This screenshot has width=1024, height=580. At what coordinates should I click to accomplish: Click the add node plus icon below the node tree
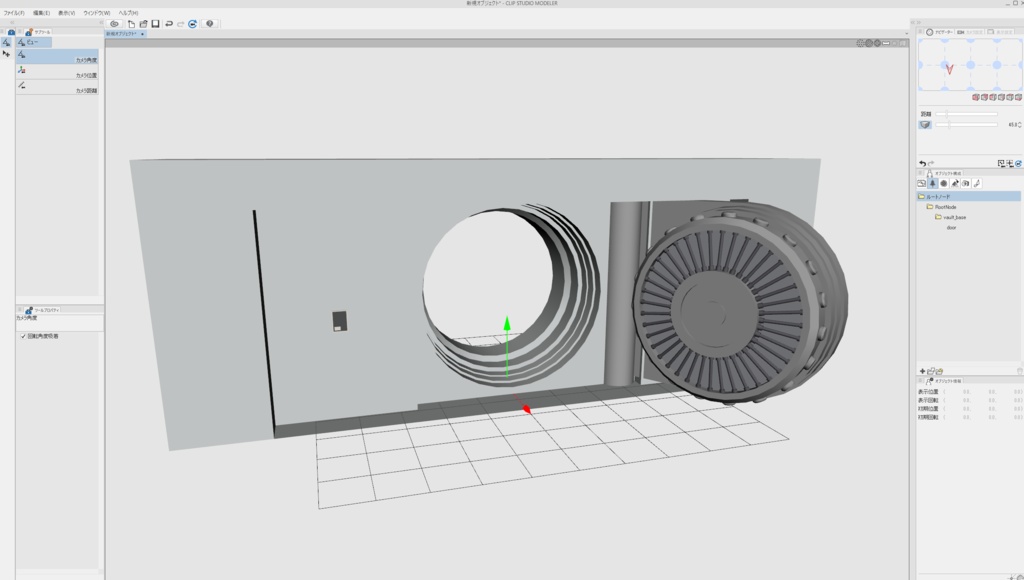922,370
